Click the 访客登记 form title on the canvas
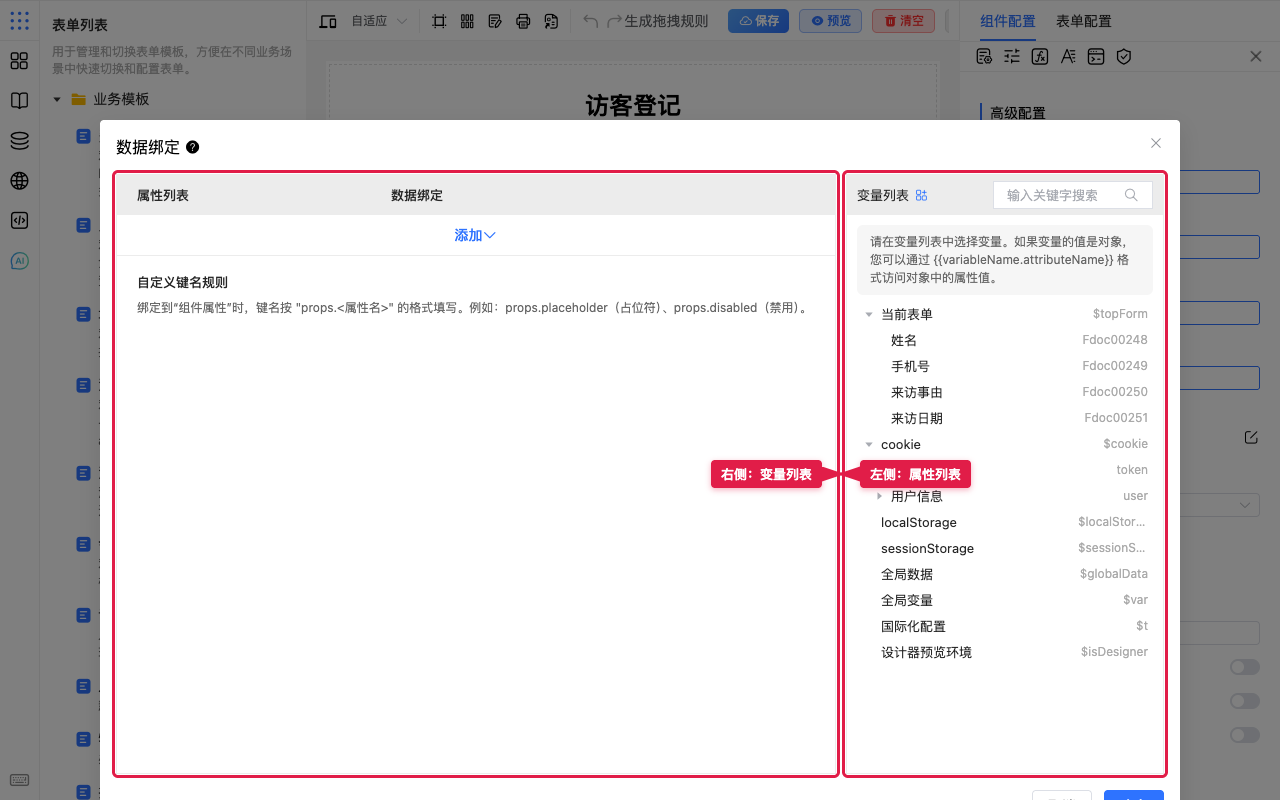 tap(633, 105)
